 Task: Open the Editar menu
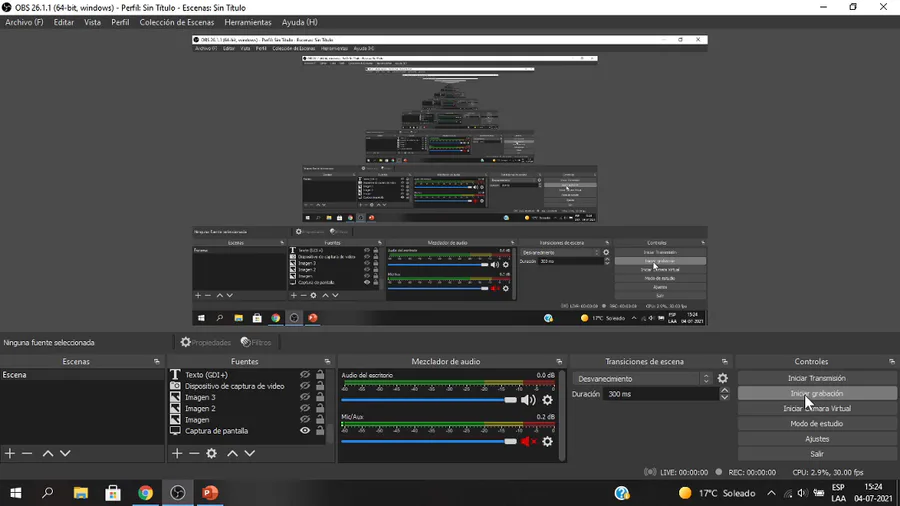[x=64, y=22]
